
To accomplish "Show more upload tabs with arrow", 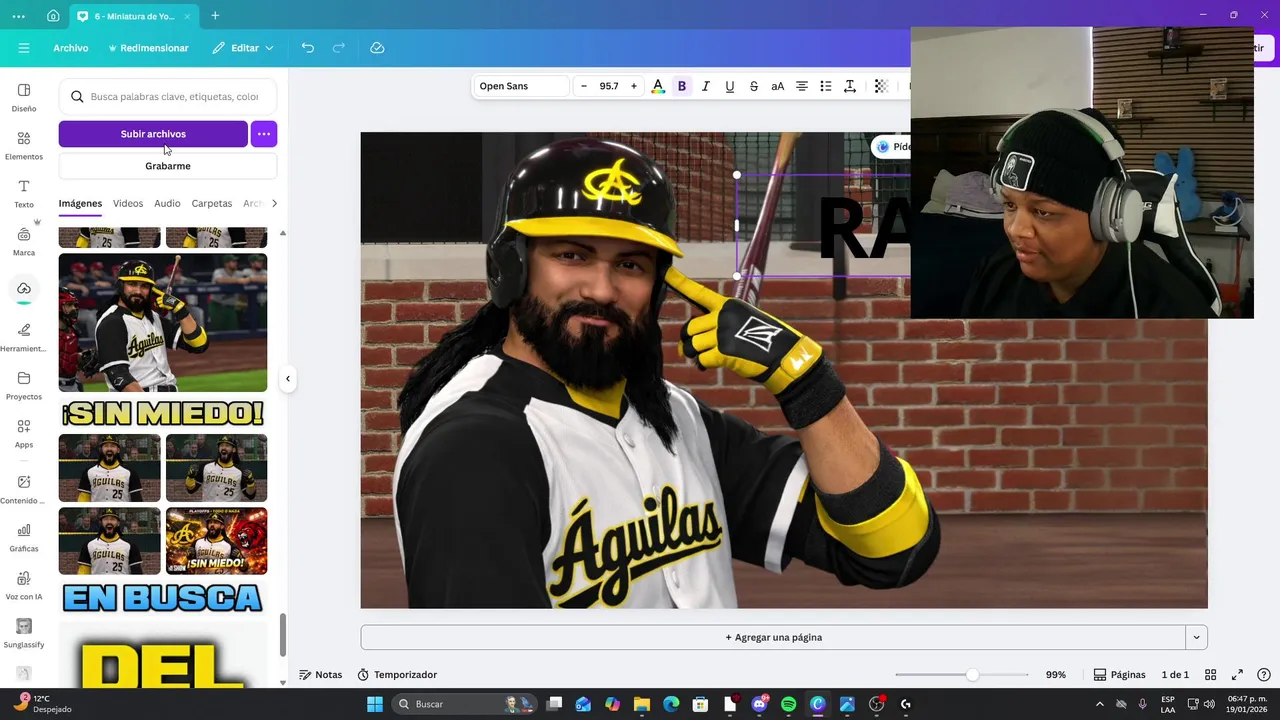I will pos(274,203).
